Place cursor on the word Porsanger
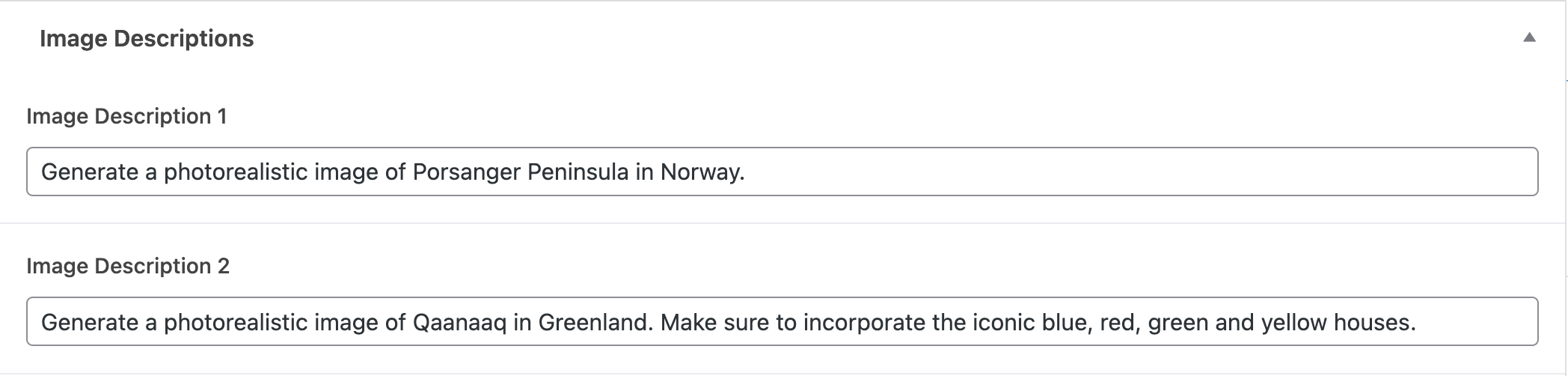Image resolution: width=1568 pixels, height=376 pixels. [467, 172]
